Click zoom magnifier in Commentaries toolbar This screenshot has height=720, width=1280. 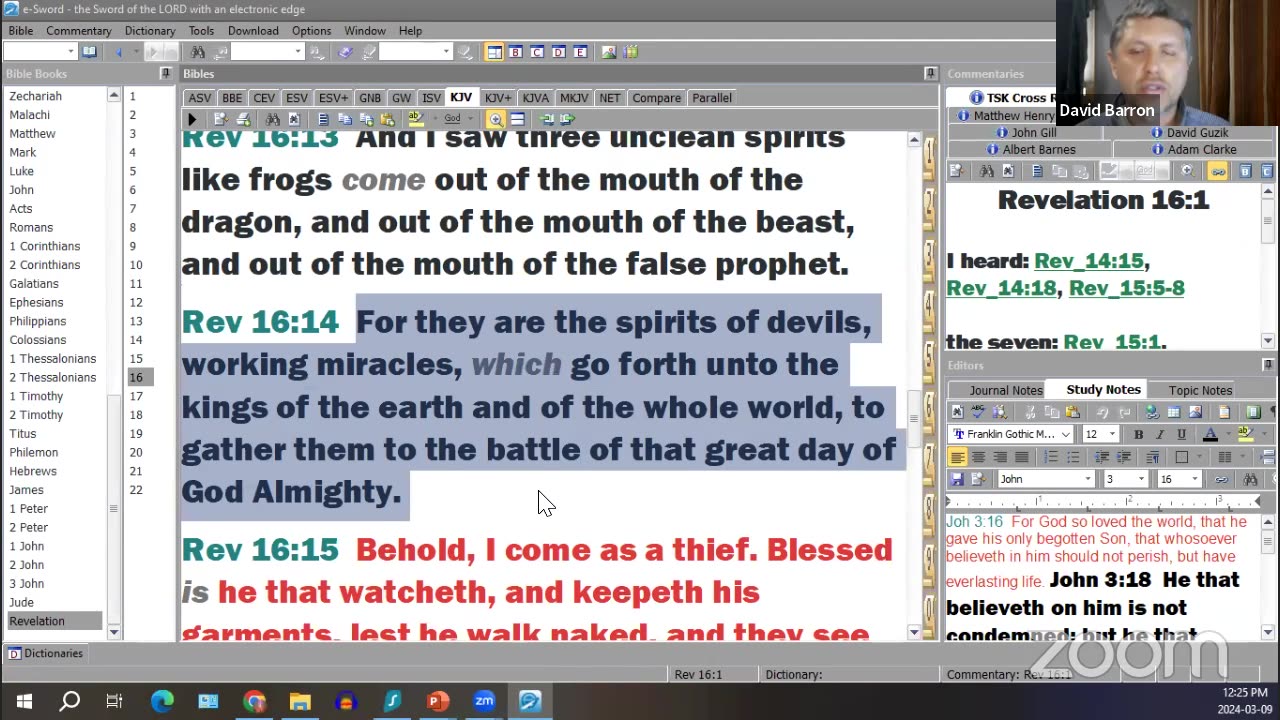pyautogui.click(x=1187, y=171)
